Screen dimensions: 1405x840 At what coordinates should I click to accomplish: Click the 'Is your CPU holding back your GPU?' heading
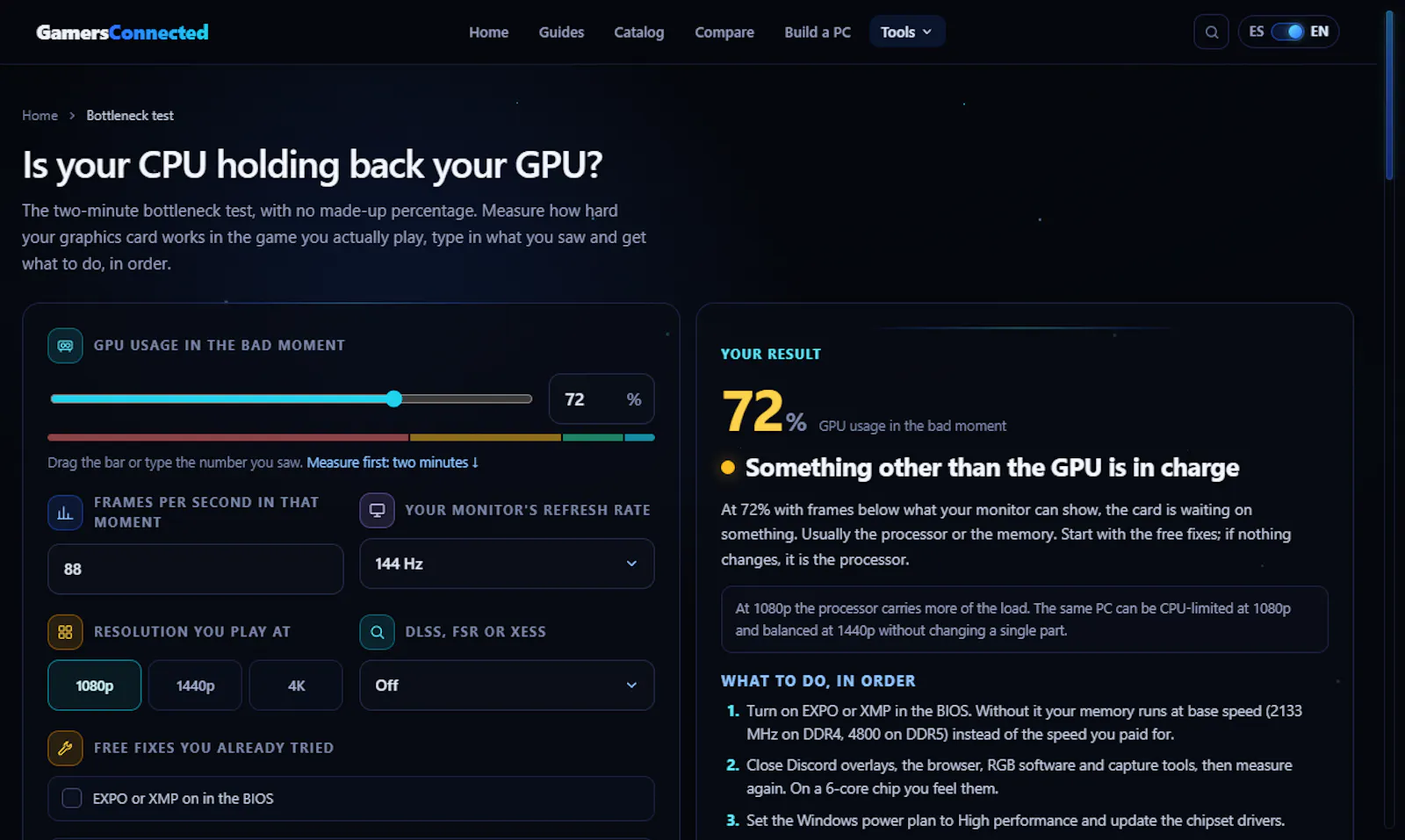313,165
